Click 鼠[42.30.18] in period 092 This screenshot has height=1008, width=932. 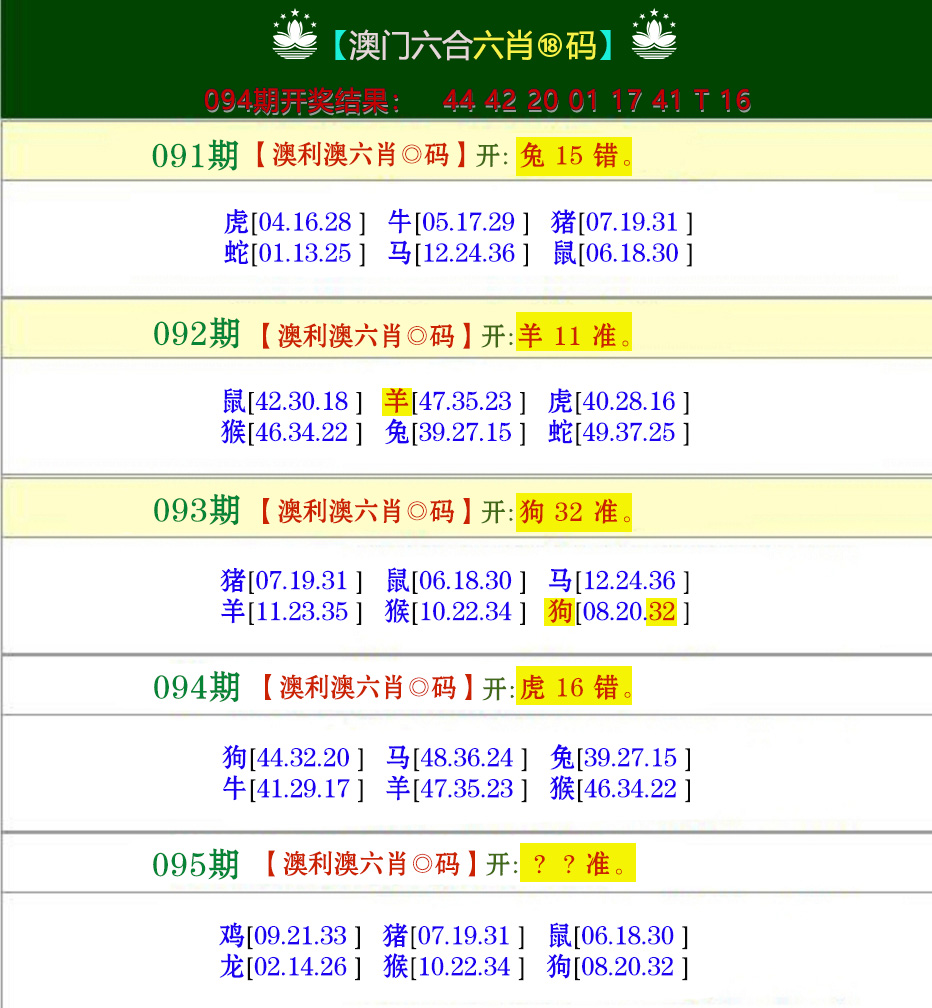pos(292,402)
